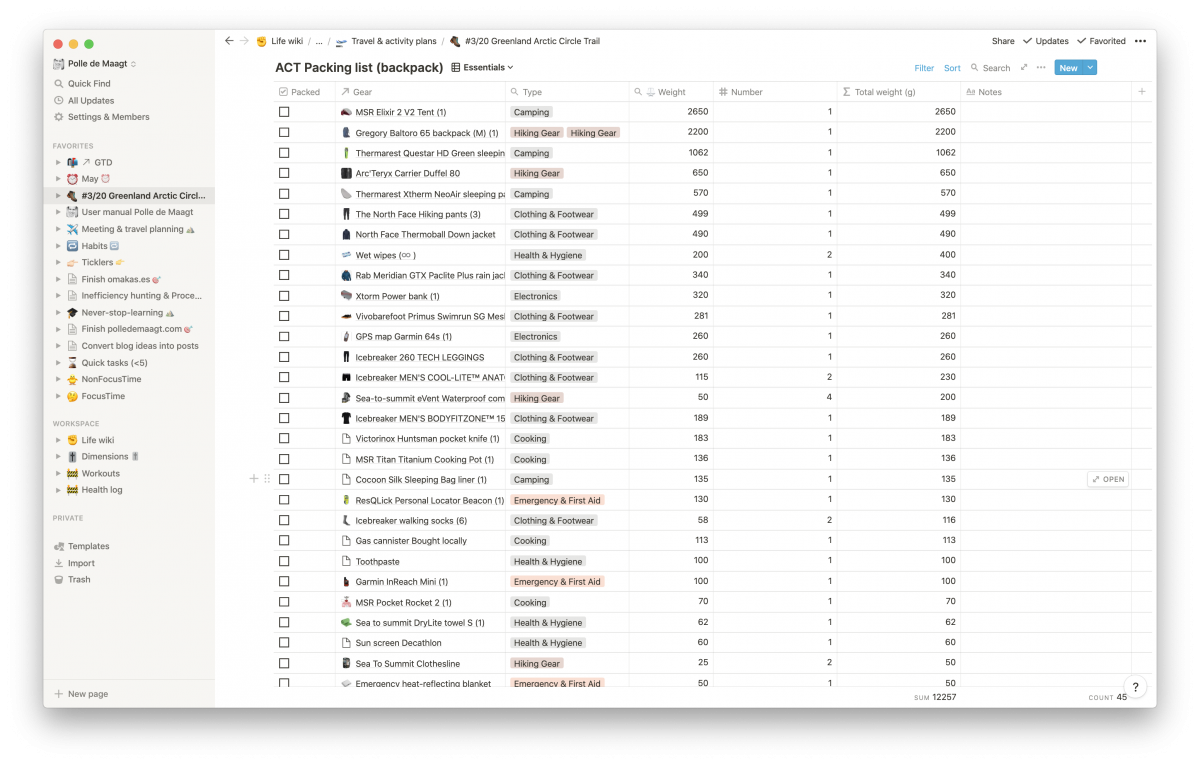Open Updates in the top bar

[1046, 41]
